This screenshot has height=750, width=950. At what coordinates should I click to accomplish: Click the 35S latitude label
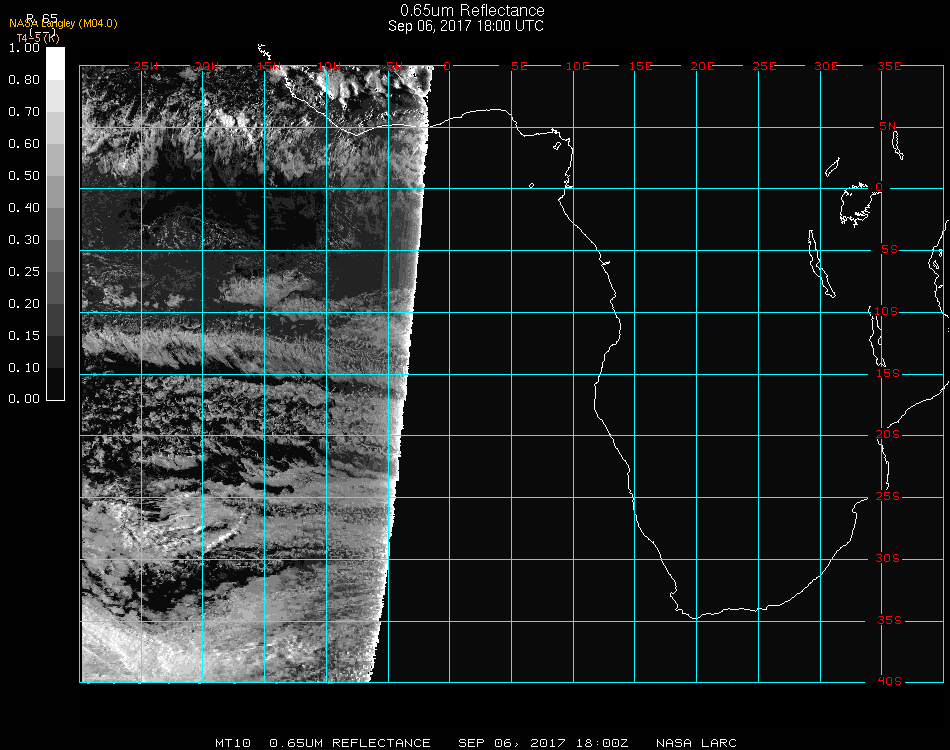tap(889, 620)
